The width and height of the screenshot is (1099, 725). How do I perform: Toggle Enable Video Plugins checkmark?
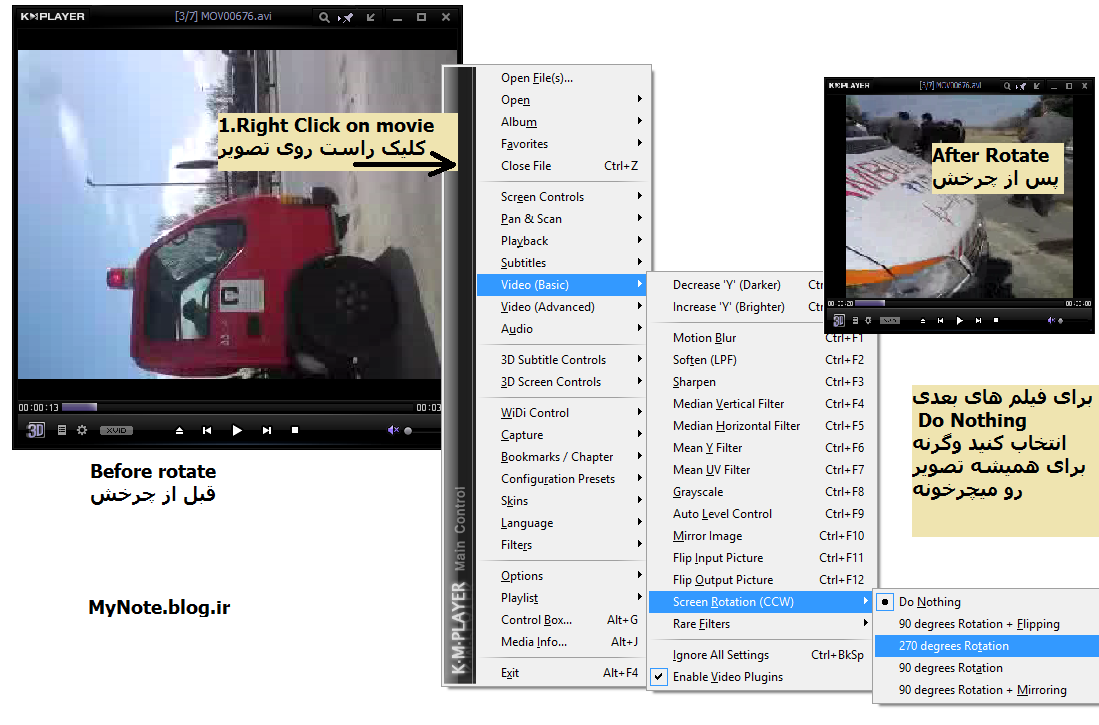pos(727,677)
